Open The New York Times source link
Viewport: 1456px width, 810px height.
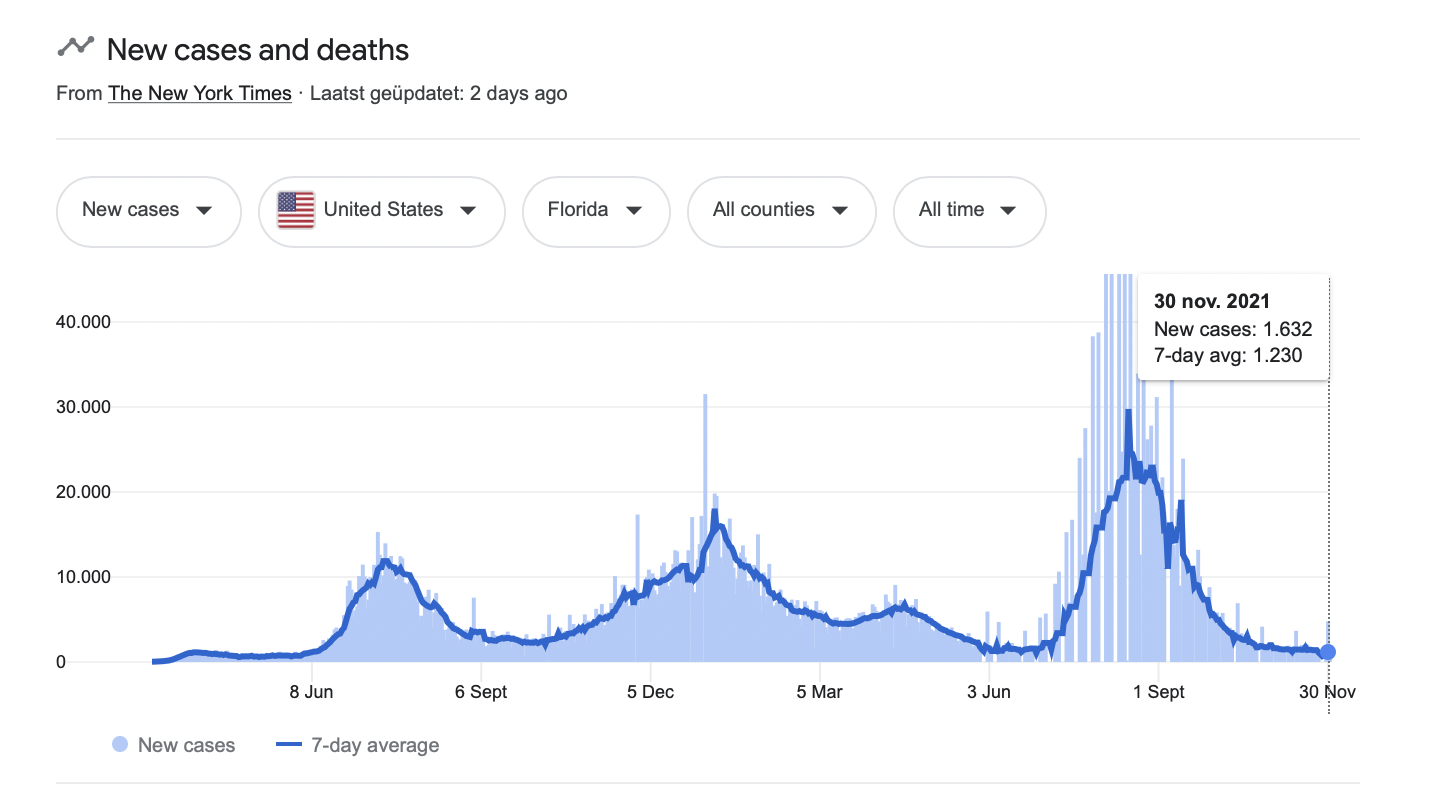200,93
